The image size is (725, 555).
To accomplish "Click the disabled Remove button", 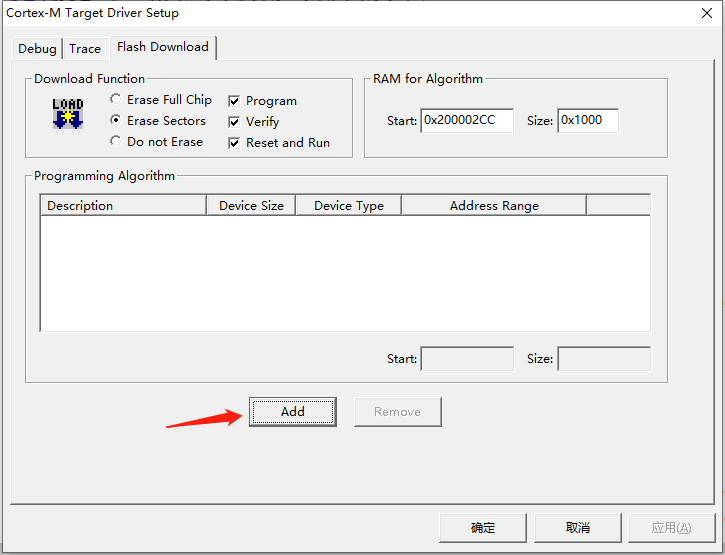I will (x=398, y=412).
